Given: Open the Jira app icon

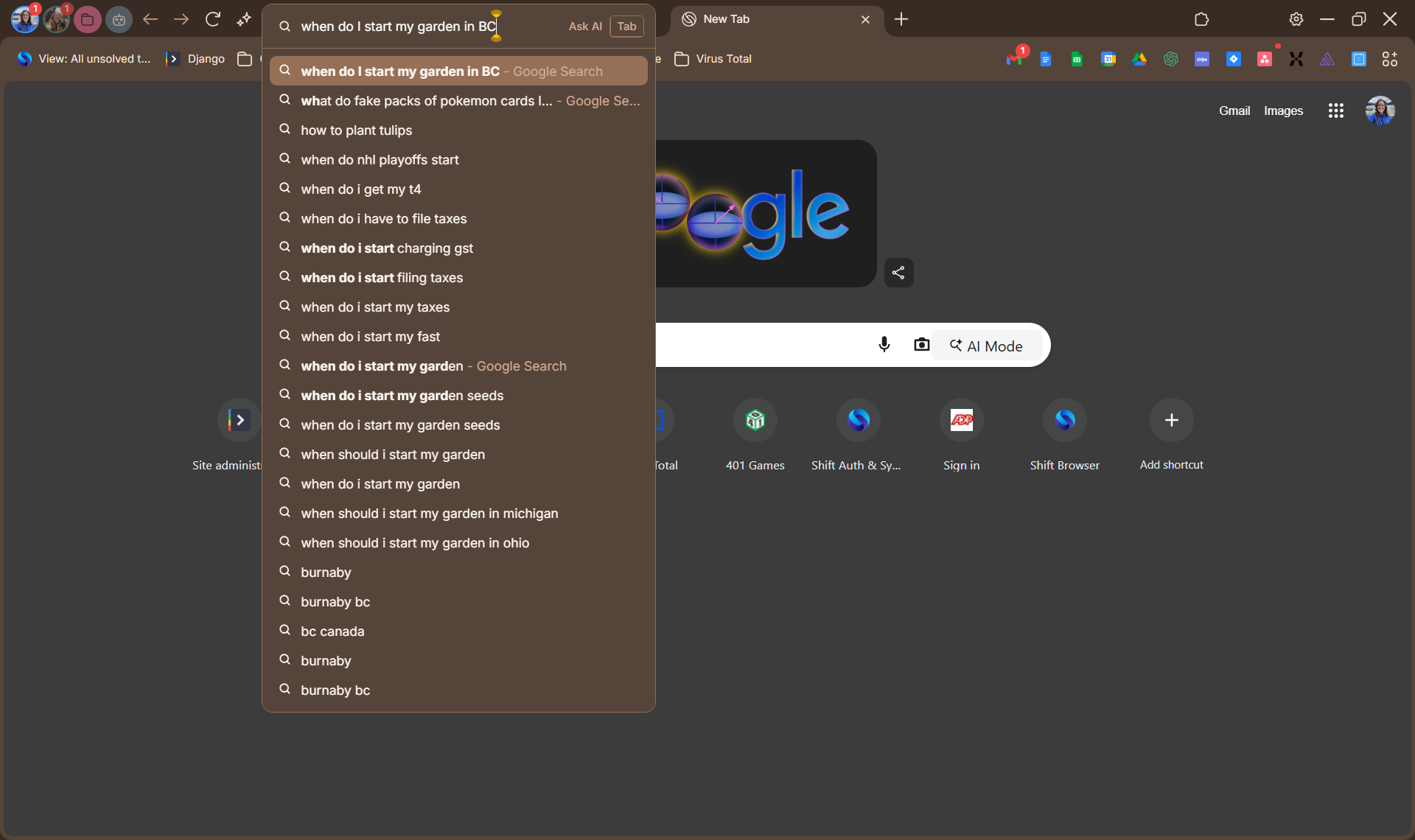Looking at the screenshot, I should [1234, 59].
